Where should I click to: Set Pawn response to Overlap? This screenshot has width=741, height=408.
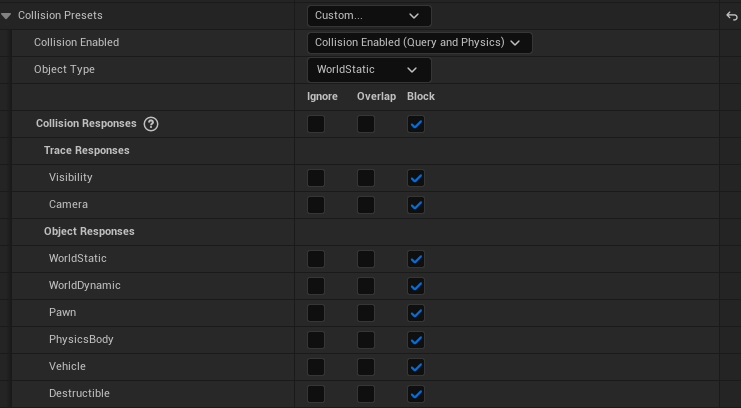(366, 313)
